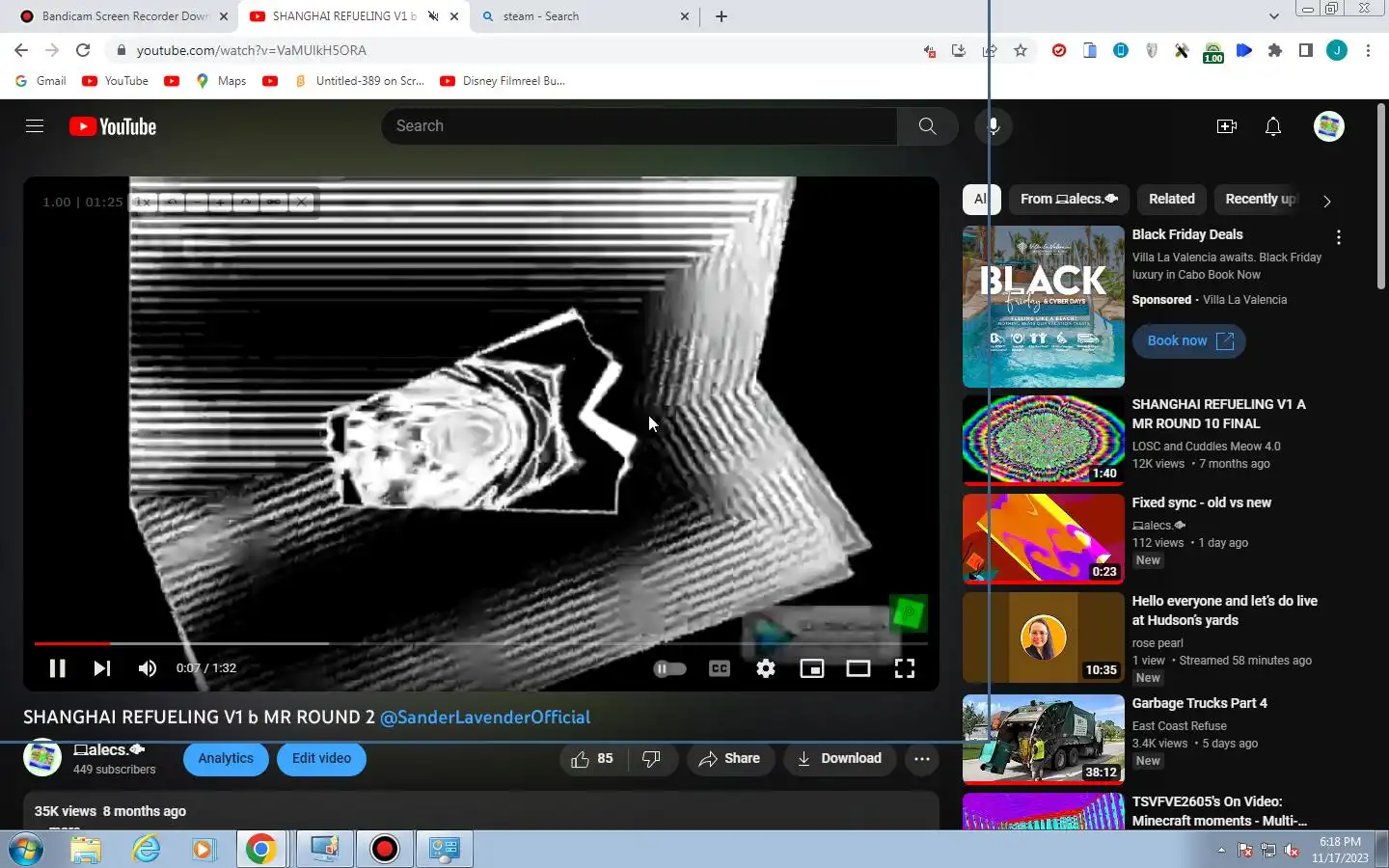Open the Gmail bookmark
The image size is (1389, 868).
point(41,81)
